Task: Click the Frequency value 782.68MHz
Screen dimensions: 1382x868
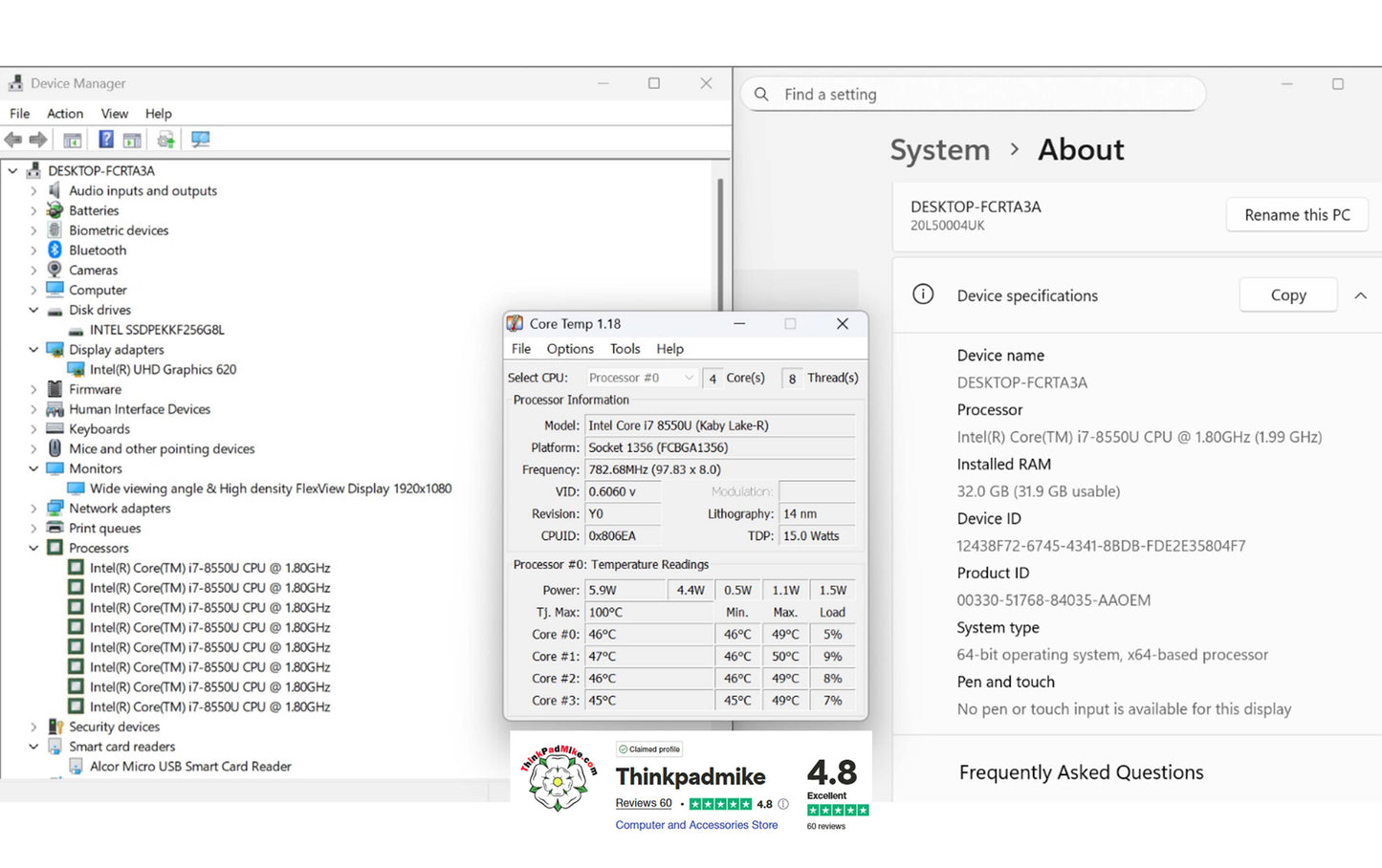Action: pos(719,469)
